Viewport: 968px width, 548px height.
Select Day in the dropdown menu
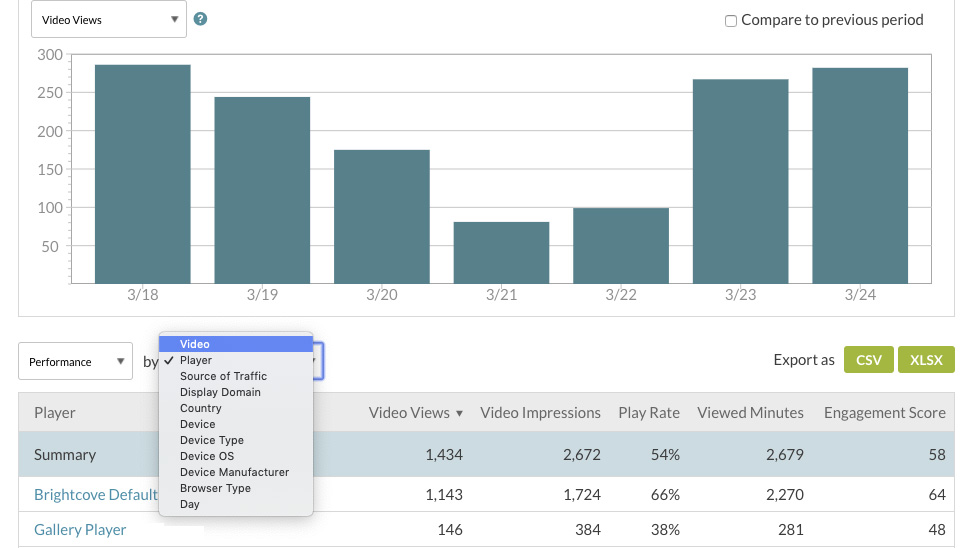coord(190,504)
